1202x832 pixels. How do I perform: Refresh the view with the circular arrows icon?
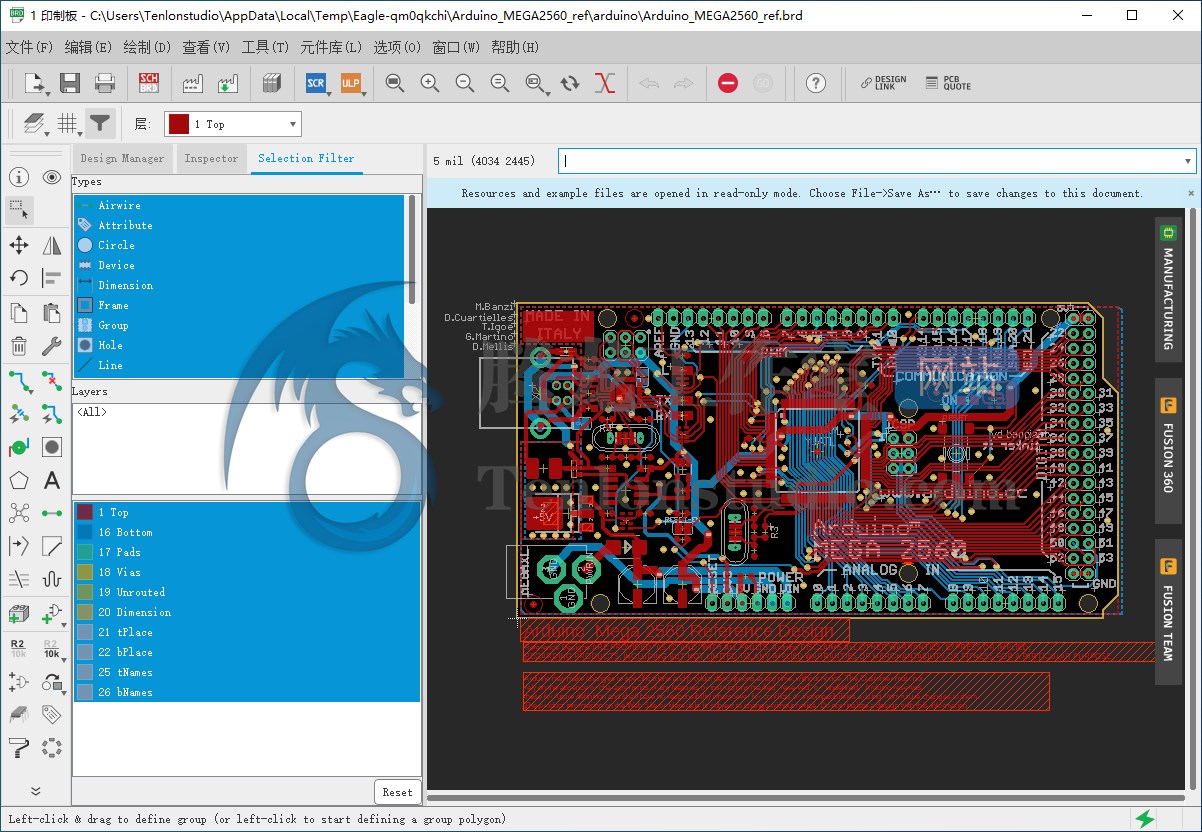pos(570,84)
